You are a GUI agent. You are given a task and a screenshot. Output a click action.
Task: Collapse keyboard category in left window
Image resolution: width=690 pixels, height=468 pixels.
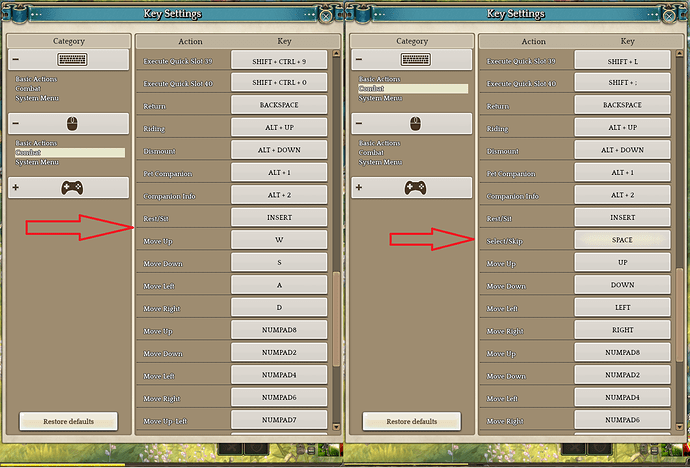coord(16,59)
